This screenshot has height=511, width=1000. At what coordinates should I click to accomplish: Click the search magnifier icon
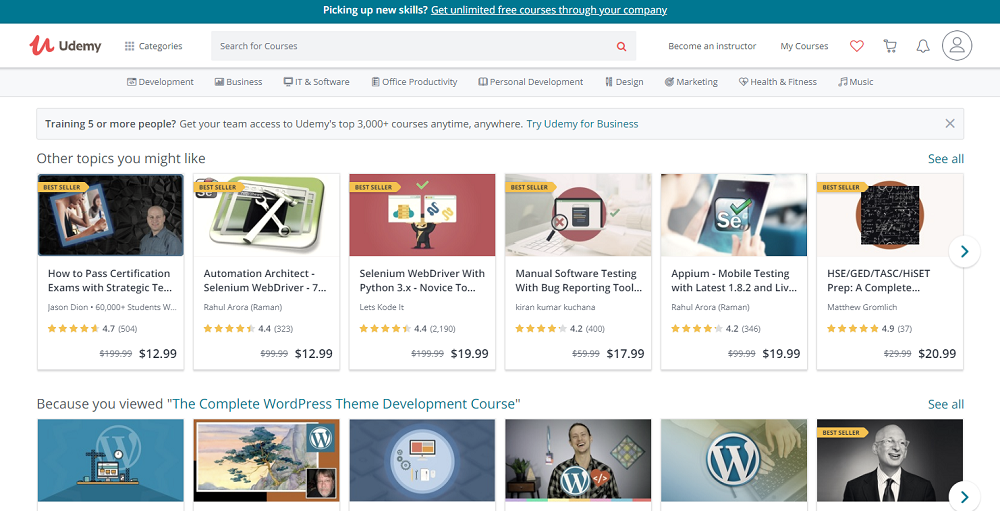pyautogui.click(x=621, y=46)
